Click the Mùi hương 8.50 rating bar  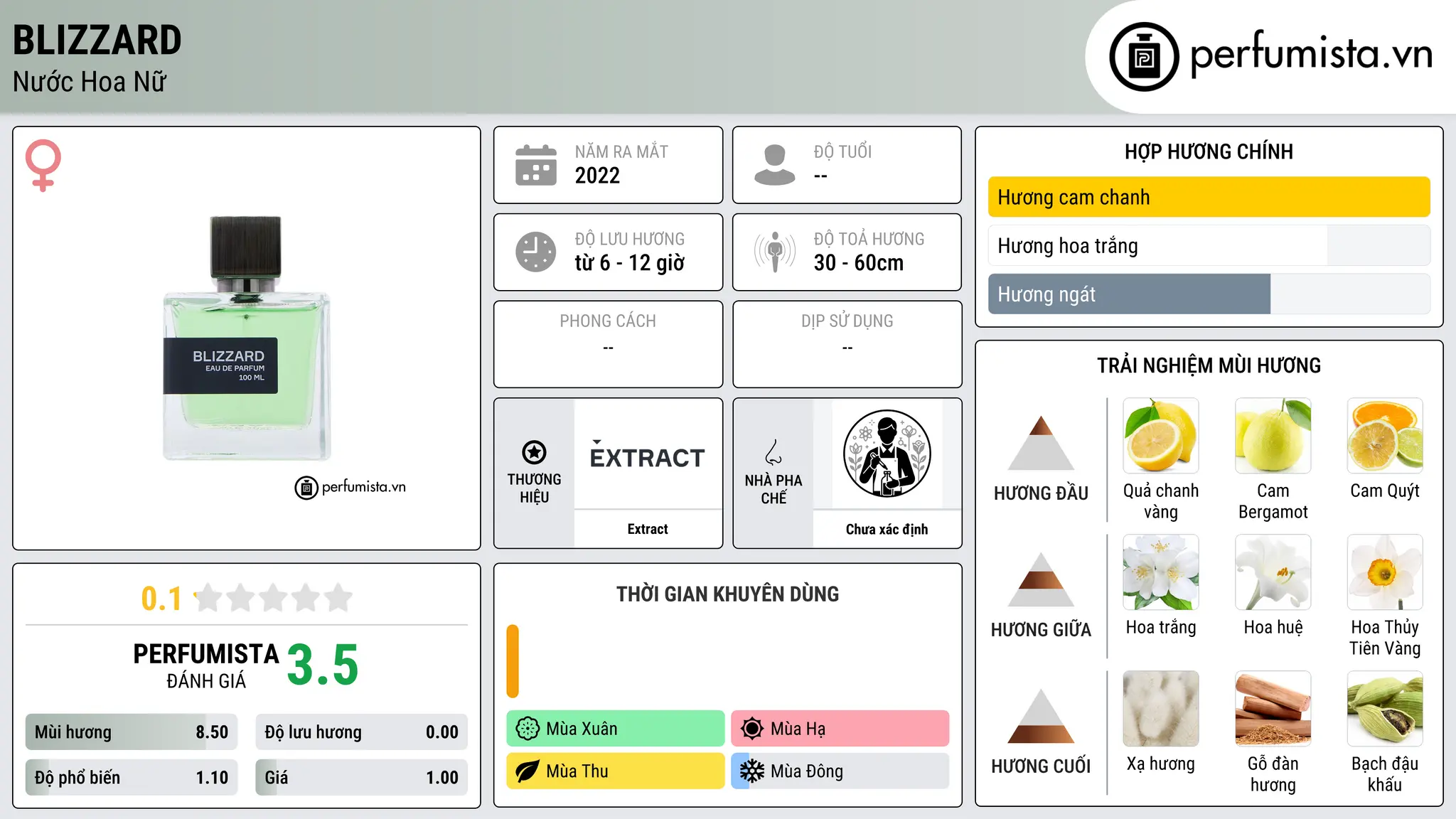(132, 732)
